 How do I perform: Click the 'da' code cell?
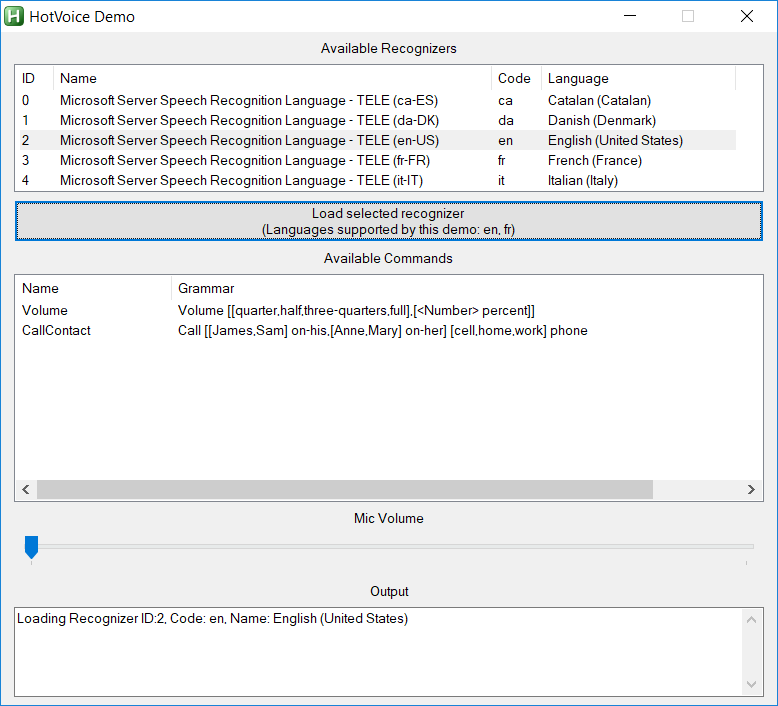click(x=506, y=121)
